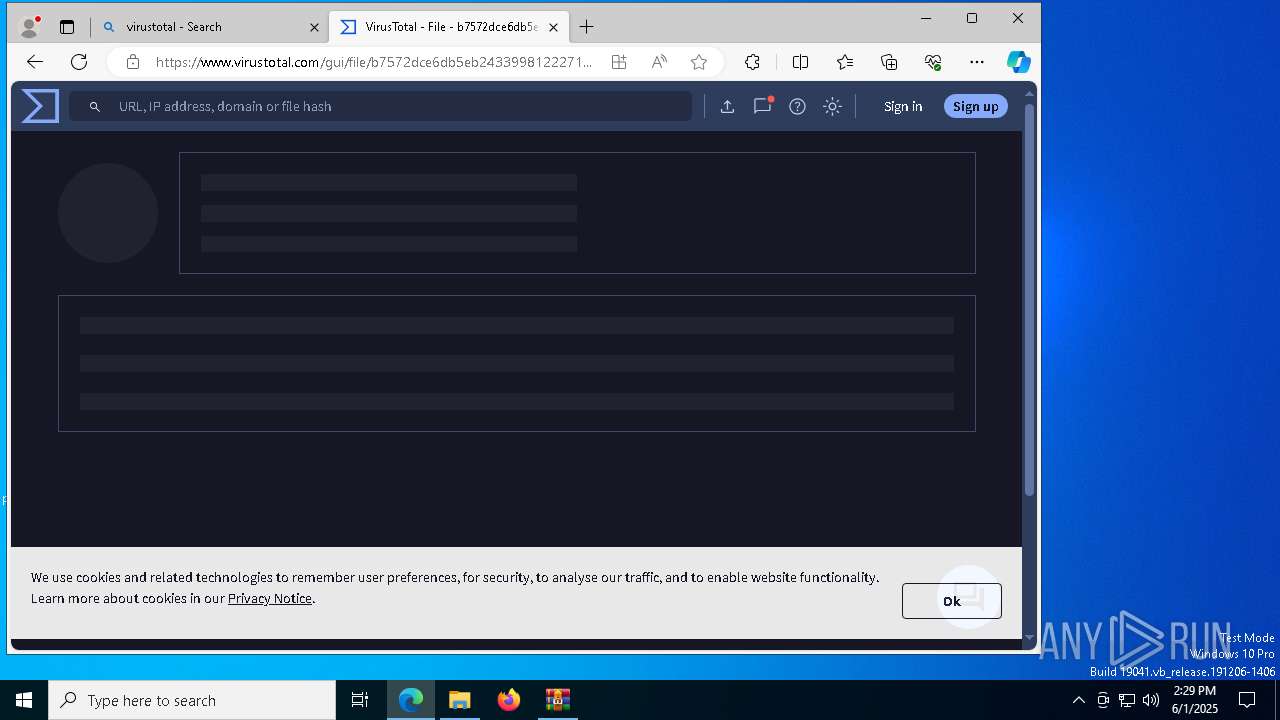This screenshot has height=720, width=1280.
Task: Open the Extensions puzzle icon
Action: [752, 62]
